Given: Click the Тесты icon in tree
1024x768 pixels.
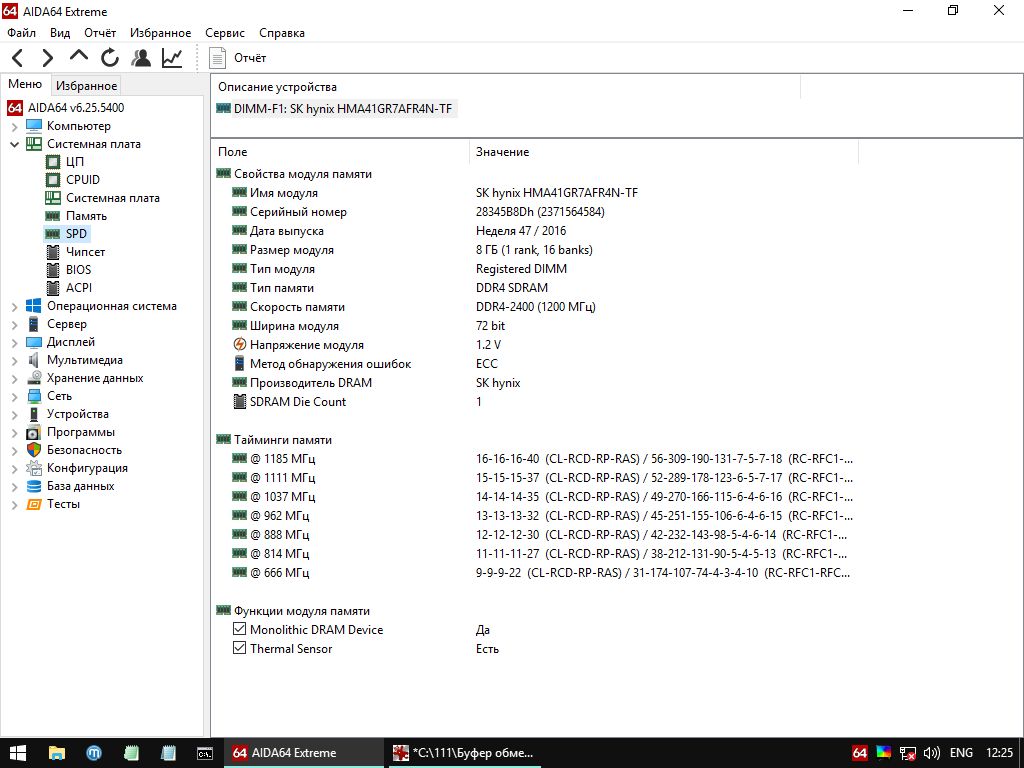Looking at the screenshot, I should coord(34,504).
